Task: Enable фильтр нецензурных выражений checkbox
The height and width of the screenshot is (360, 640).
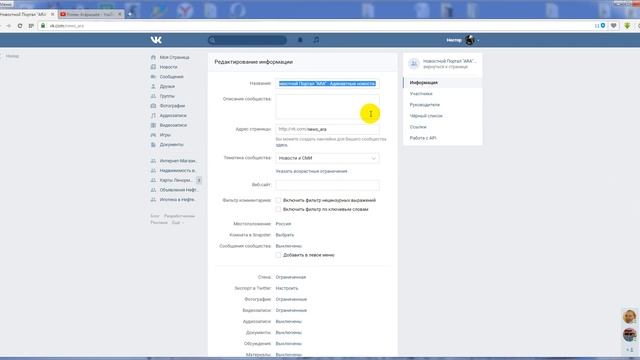Action: [x=278, y=200]
